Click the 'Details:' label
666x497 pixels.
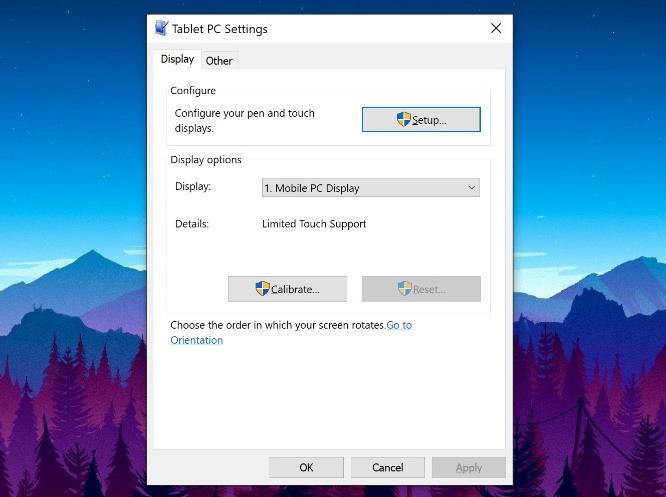pos(192,224)
